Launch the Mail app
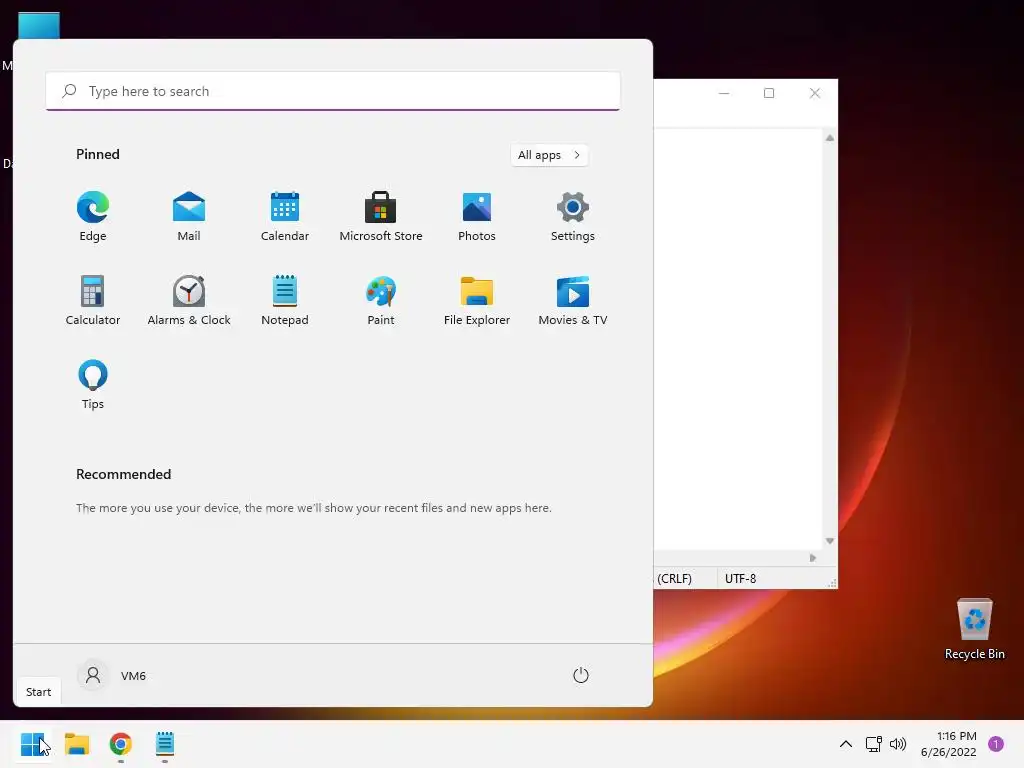 pyautogui.click(x=189, y=217)
